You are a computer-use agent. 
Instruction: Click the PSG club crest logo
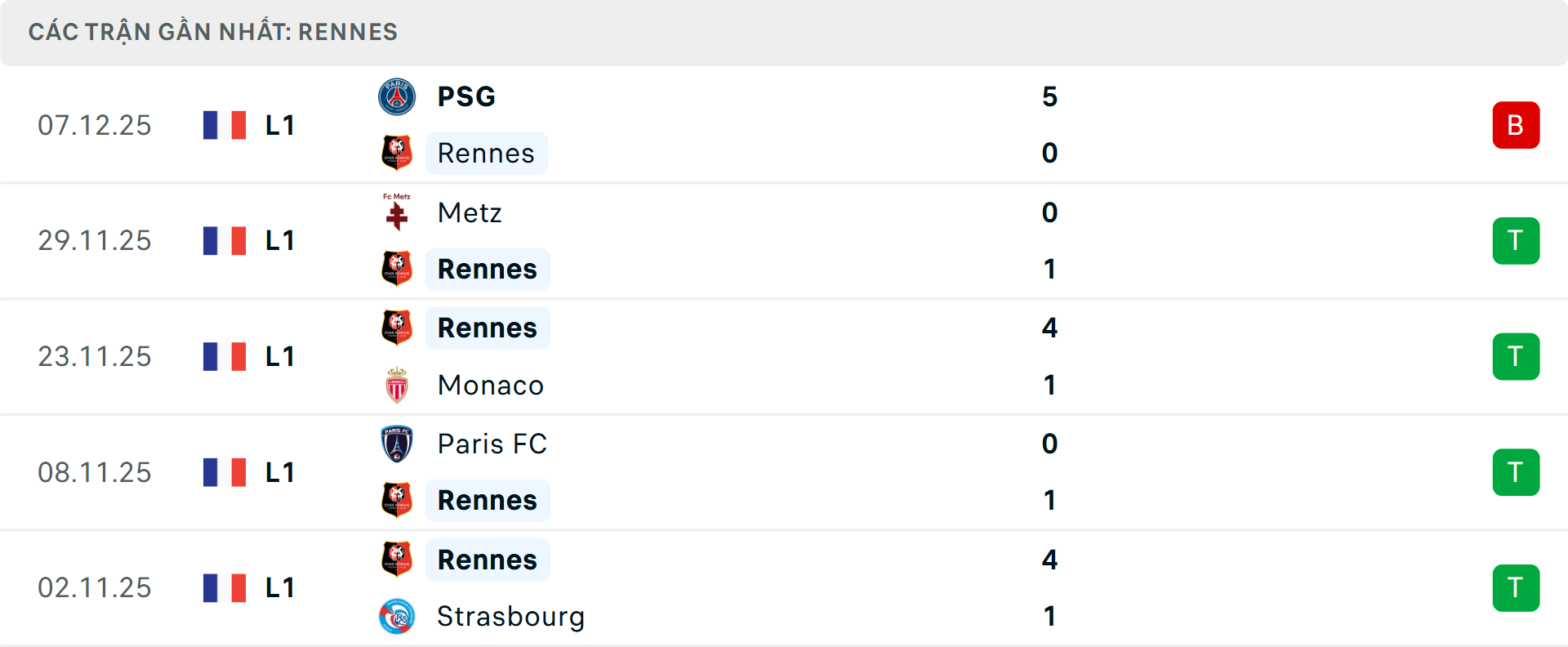point(397,96)
